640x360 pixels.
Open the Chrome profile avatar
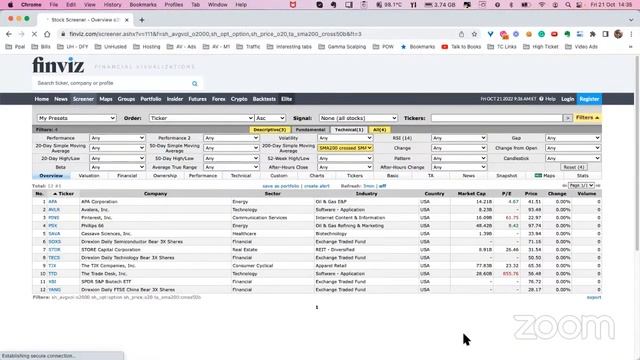(618, 34)
